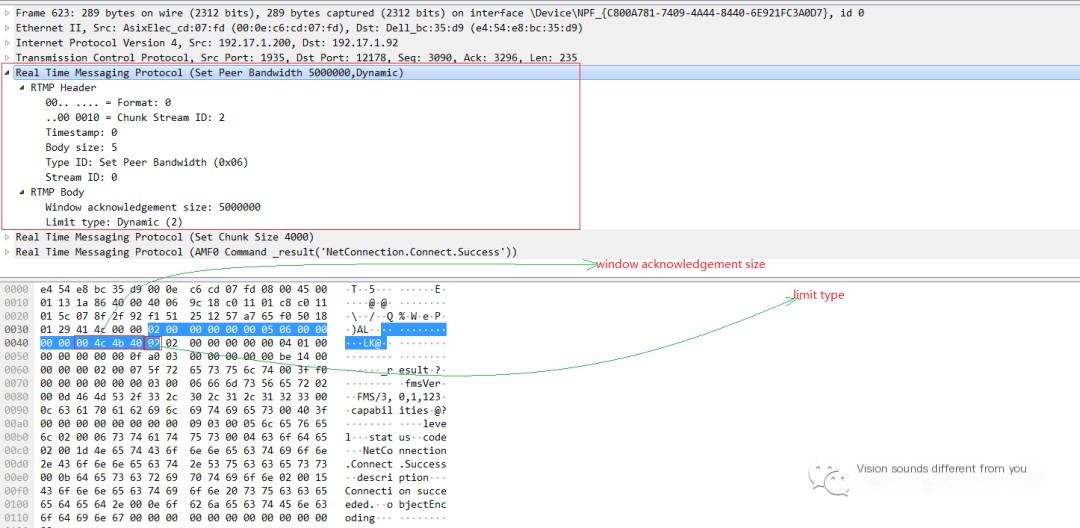The height and width of the screenshot is (528, 1080).
Task: Expand the Internet Protocol Version 4 row
Action: point(8,43)
